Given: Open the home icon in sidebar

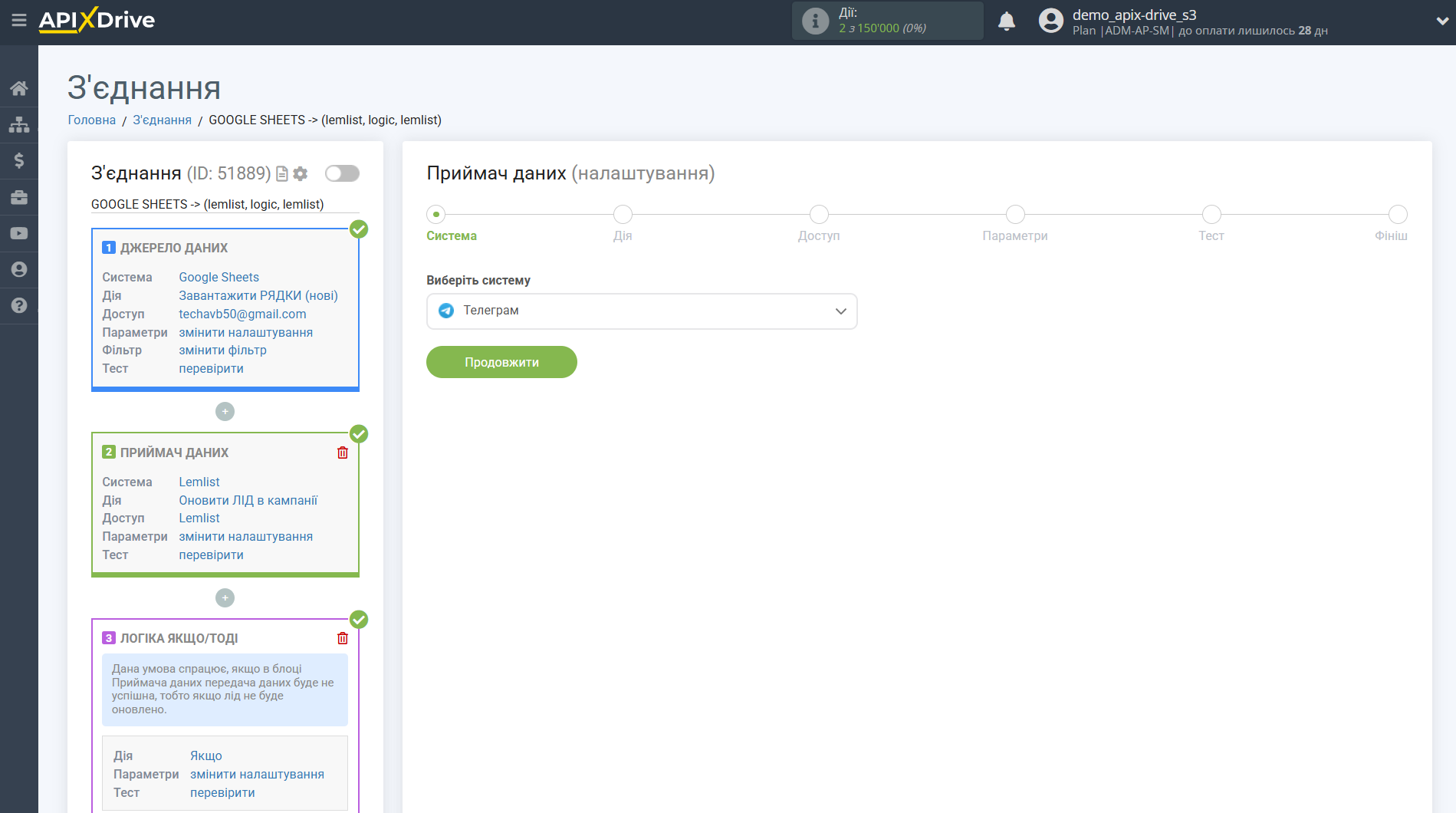Looking at the screenshot, I should tap(19, 88).
